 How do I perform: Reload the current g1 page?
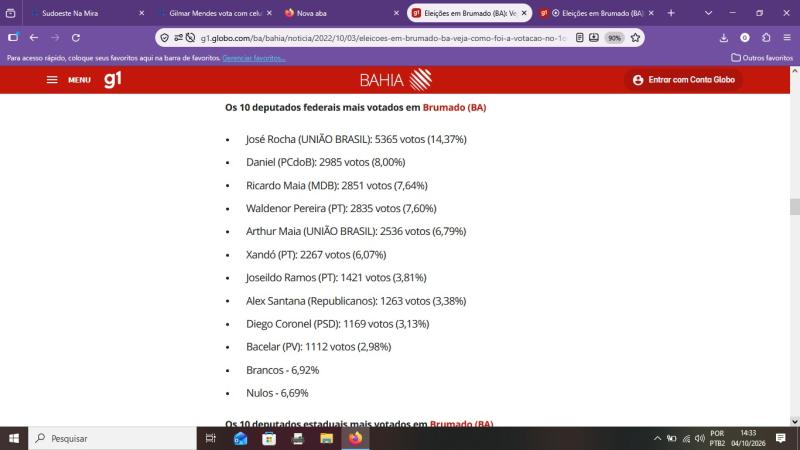[x=76, y=38]
